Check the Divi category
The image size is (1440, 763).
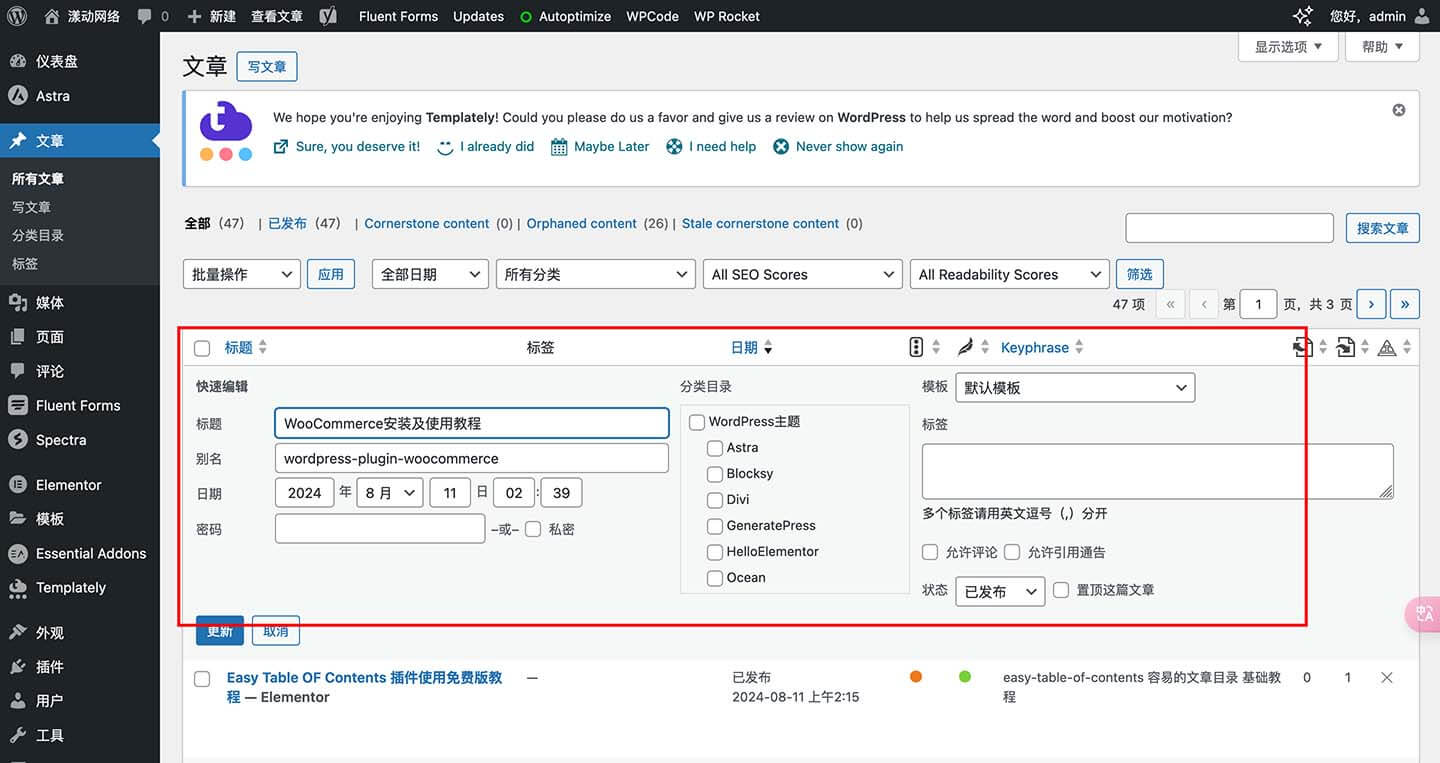715,500
